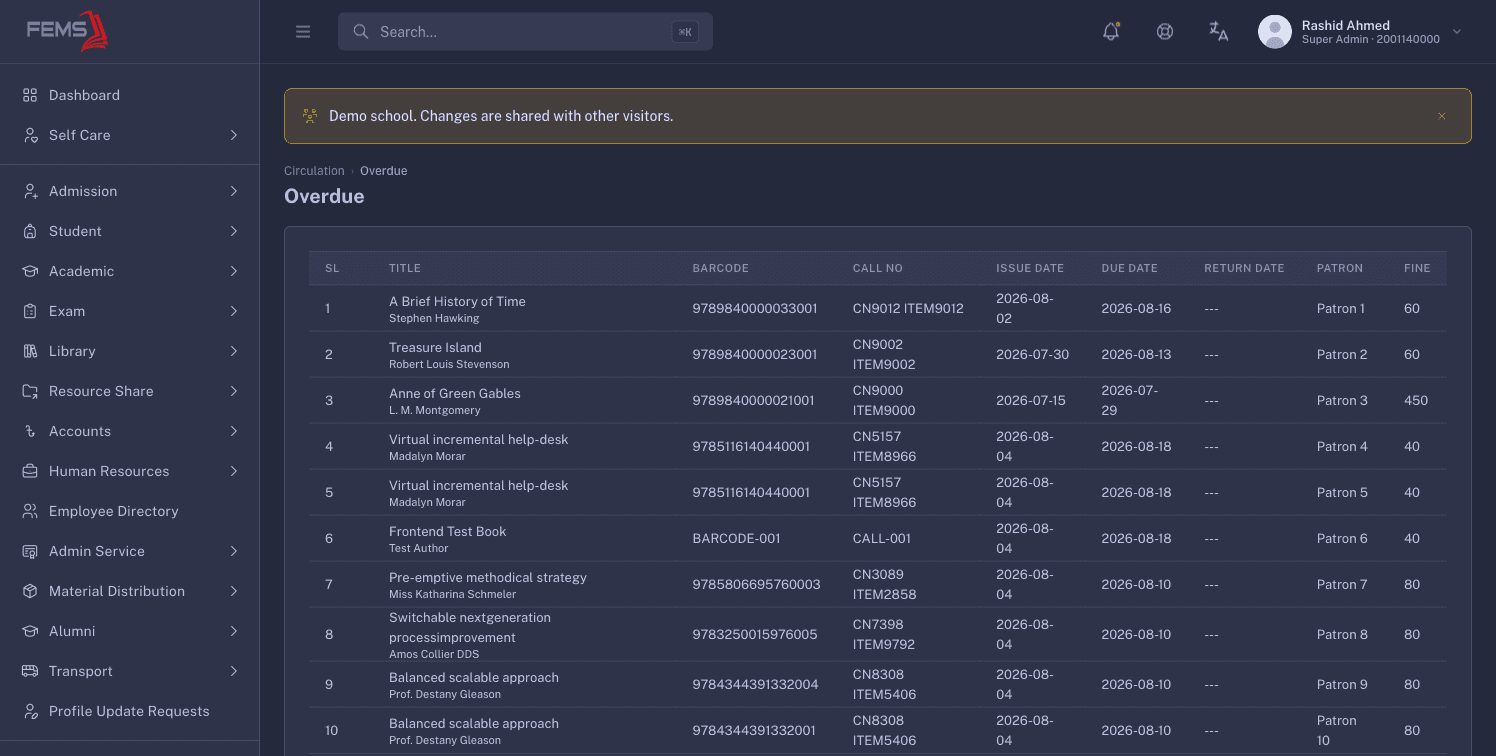The height and width of the screenshot is (756, 1496).
Task: Click the Self Care icon
Action: 30,135
